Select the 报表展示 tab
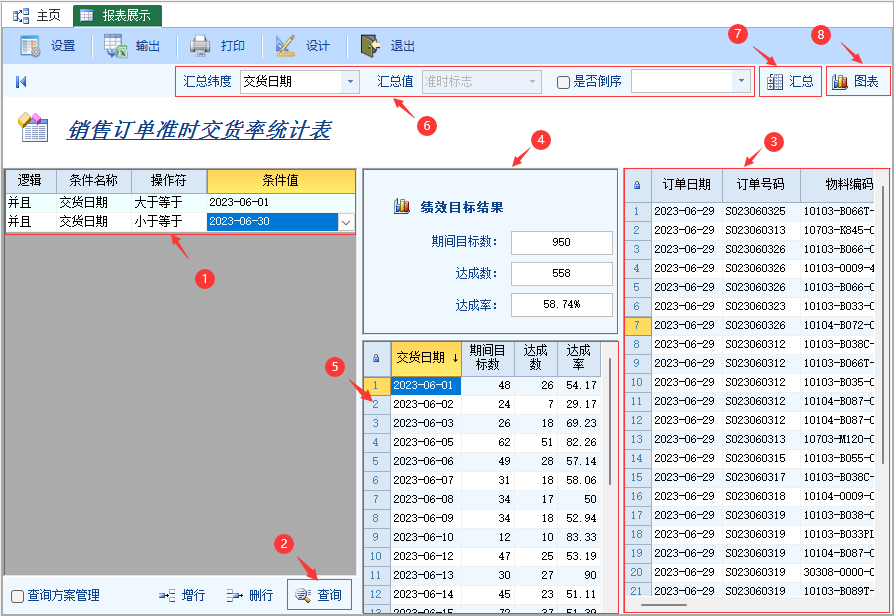This screenshot has height=616, width=894. coord(117,15)
